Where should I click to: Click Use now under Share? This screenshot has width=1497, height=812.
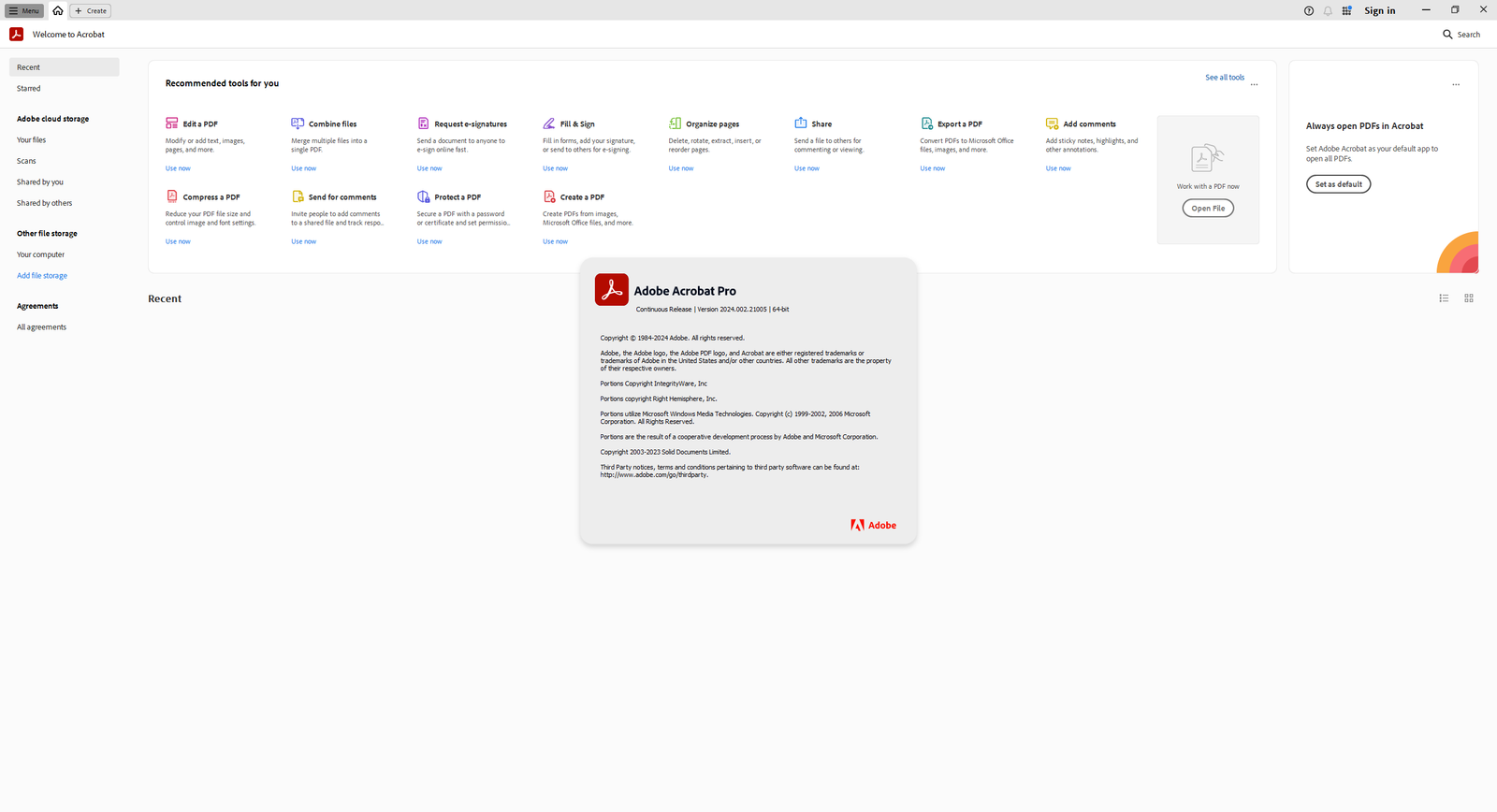(x=807, y=168)
